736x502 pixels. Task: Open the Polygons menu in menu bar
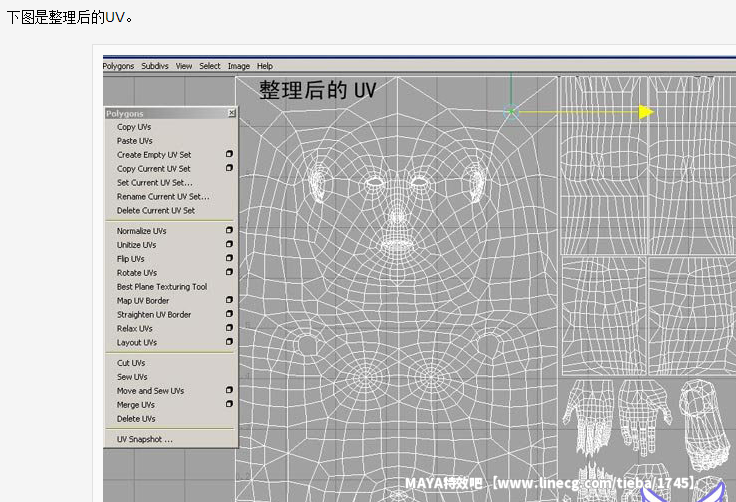pyautogui.click(x=118, y=66)
